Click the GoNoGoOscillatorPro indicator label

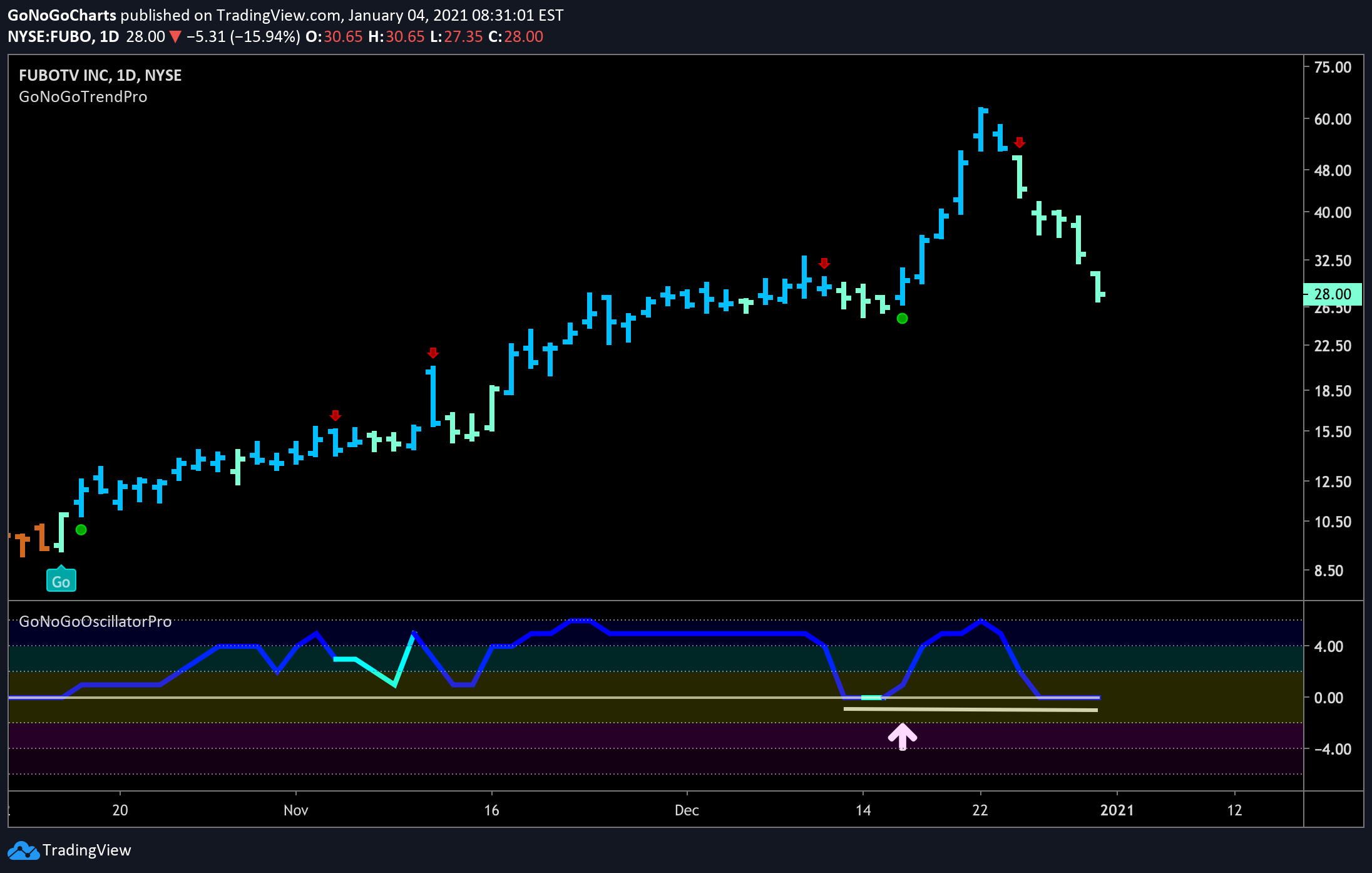point(95,621)
